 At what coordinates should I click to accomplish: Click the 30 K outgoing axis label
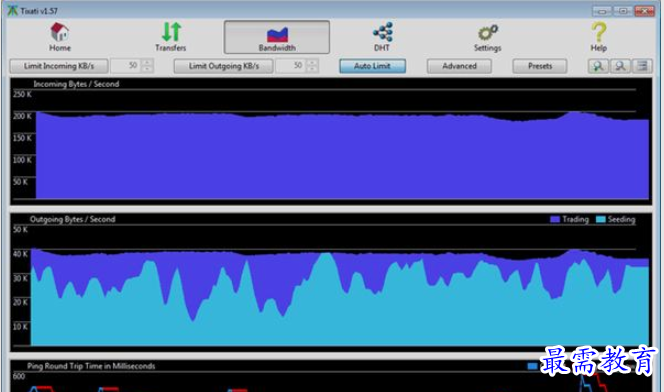[20, 278]
